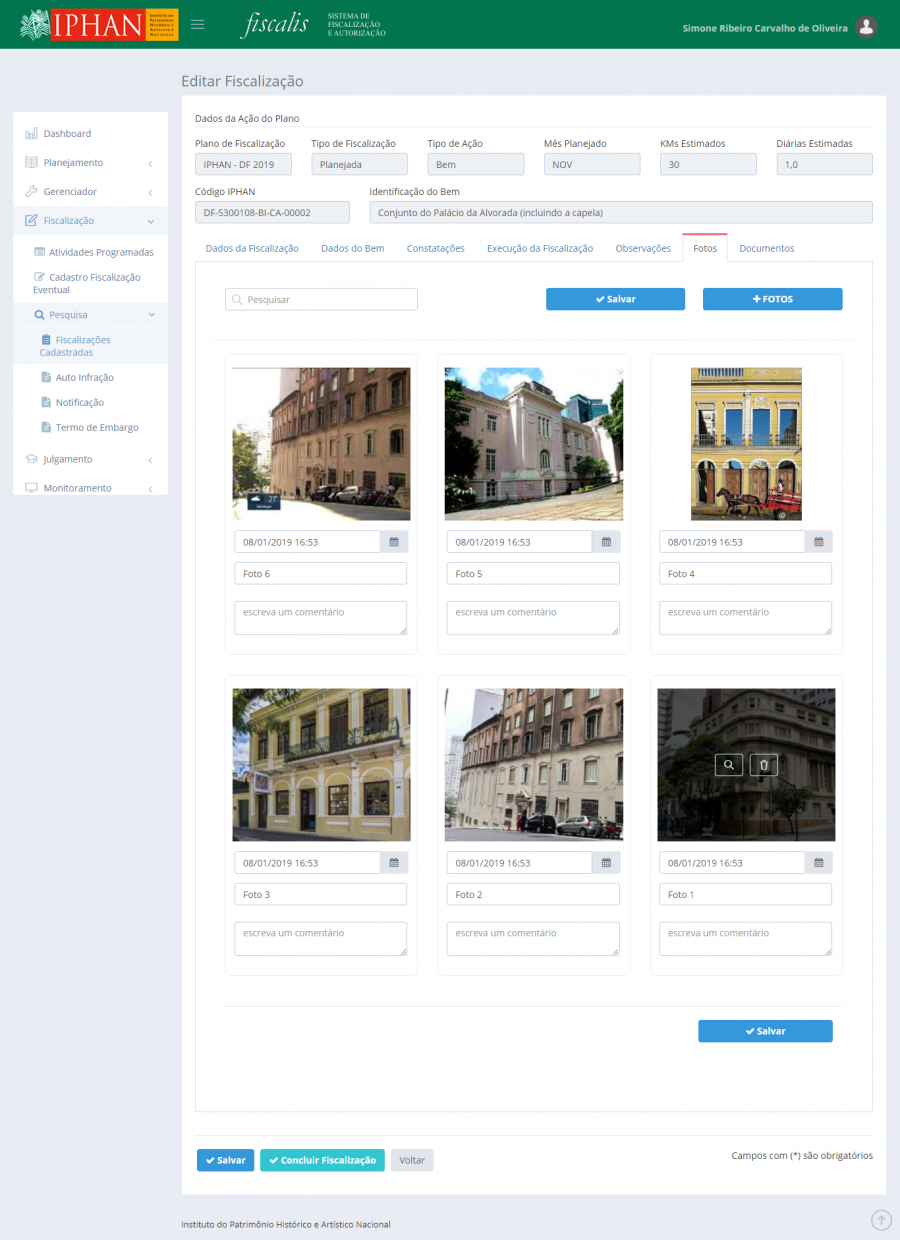Open calendar picker for Foto 2 date
Screen dimensions: 900x1240
click(x=606, y=863)
